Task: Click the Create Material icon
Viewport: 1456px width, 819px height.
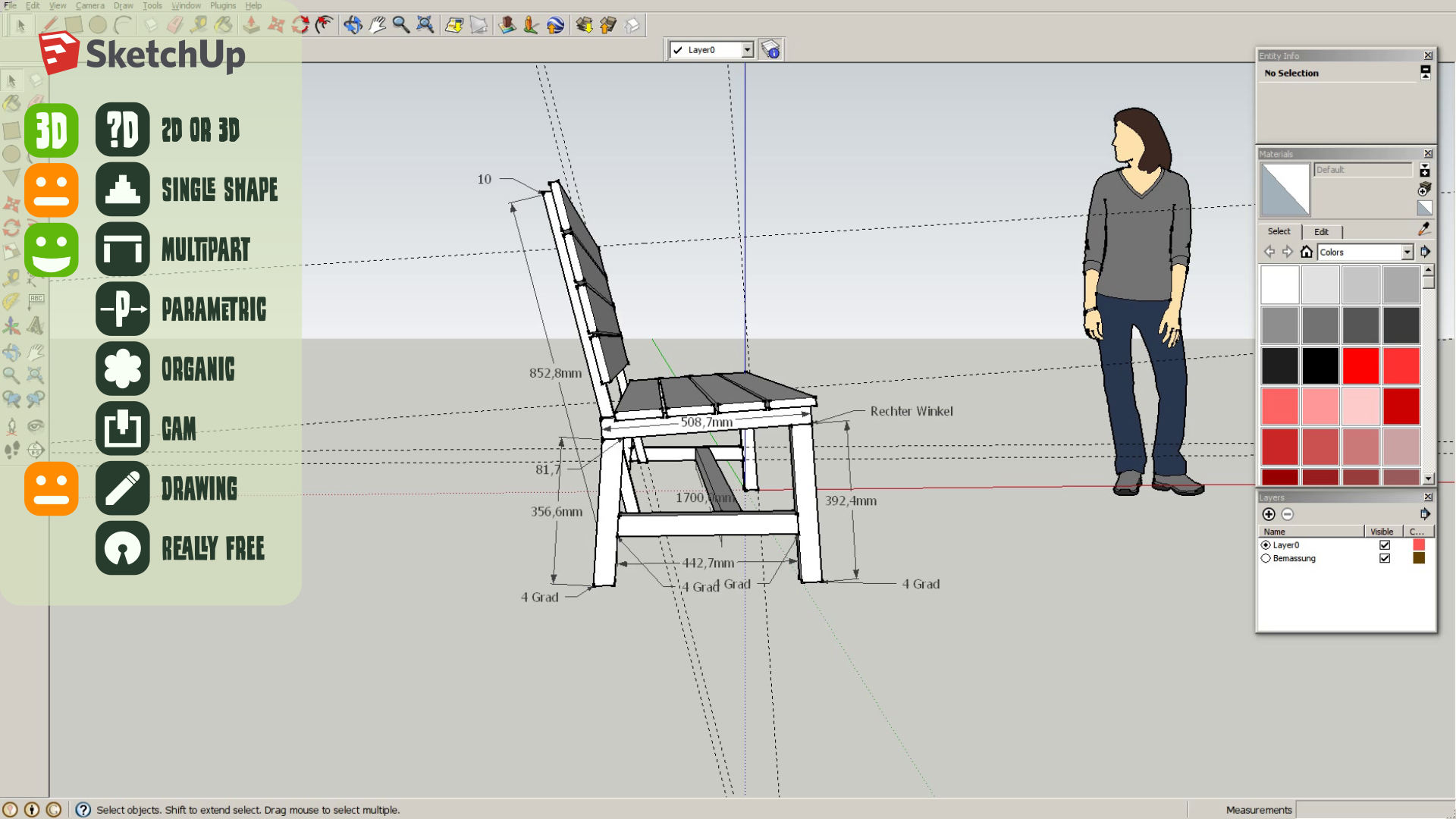Action: click(x=1424, y=188)
